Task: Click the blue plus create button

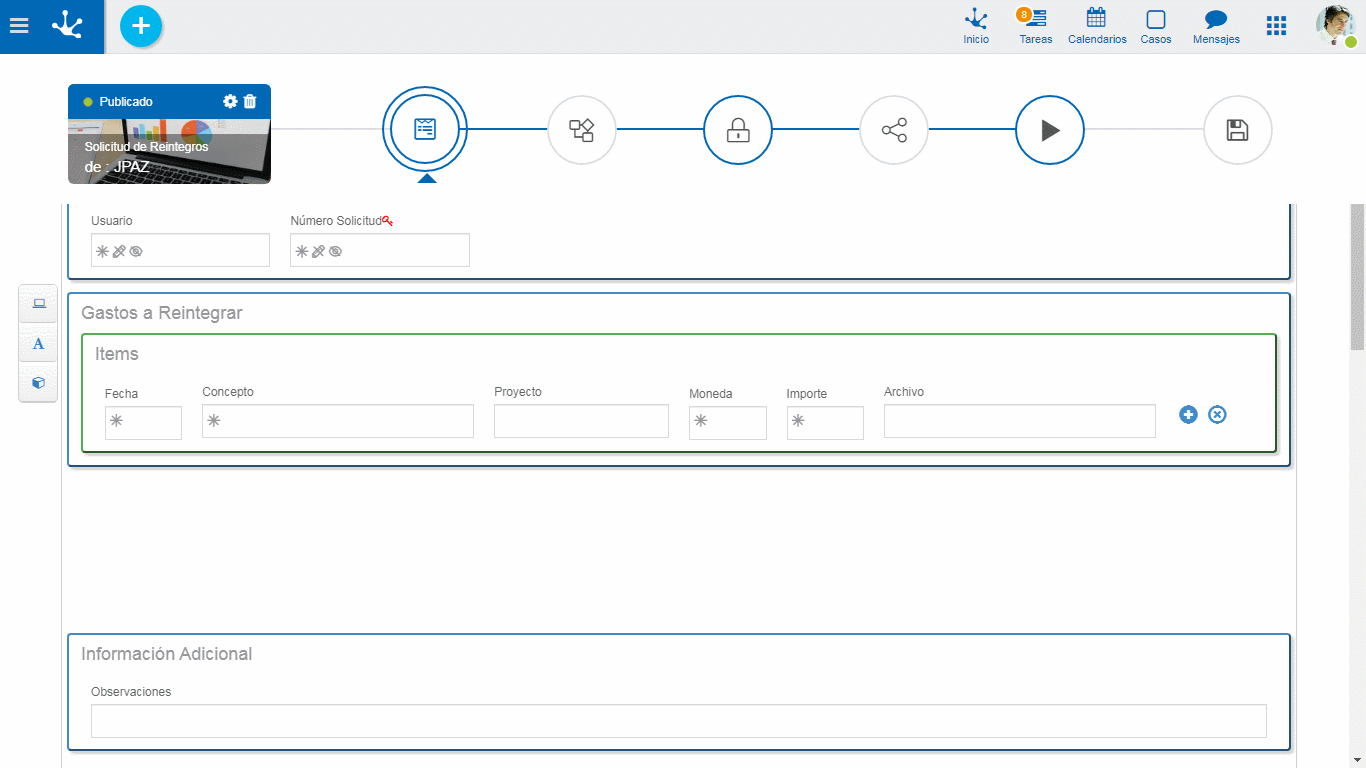Action: [141, 26]
